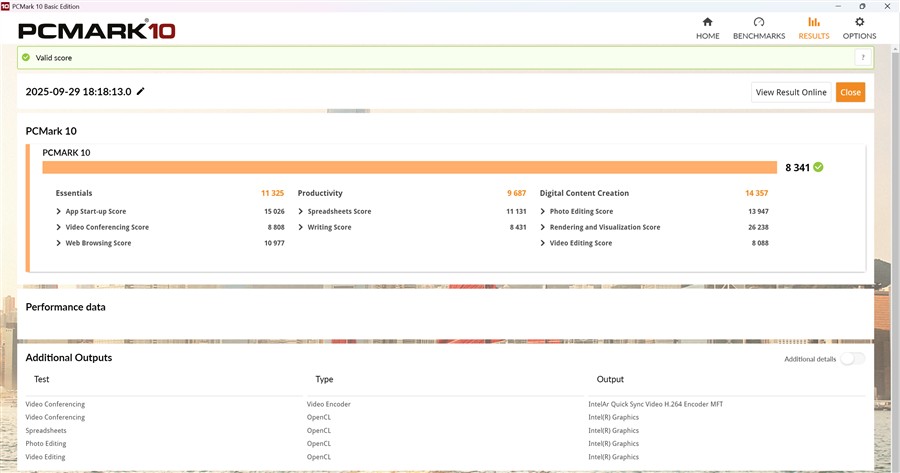This screenshot has height=473, width=900.
Task: Expand Spreadsheets Score breakdown
Action: [x=301, y=212]
